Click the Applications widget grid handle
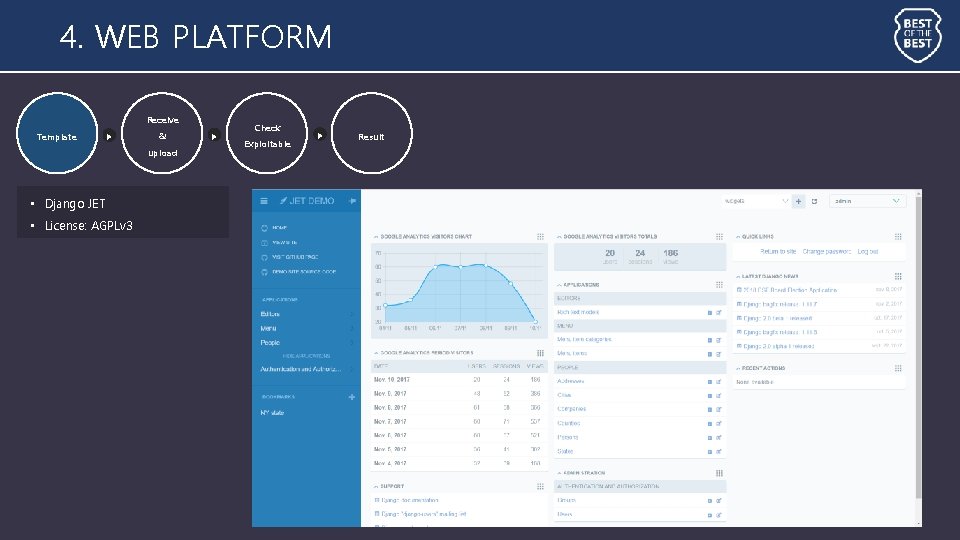This screenshot has width=960, height=540. 719,285
